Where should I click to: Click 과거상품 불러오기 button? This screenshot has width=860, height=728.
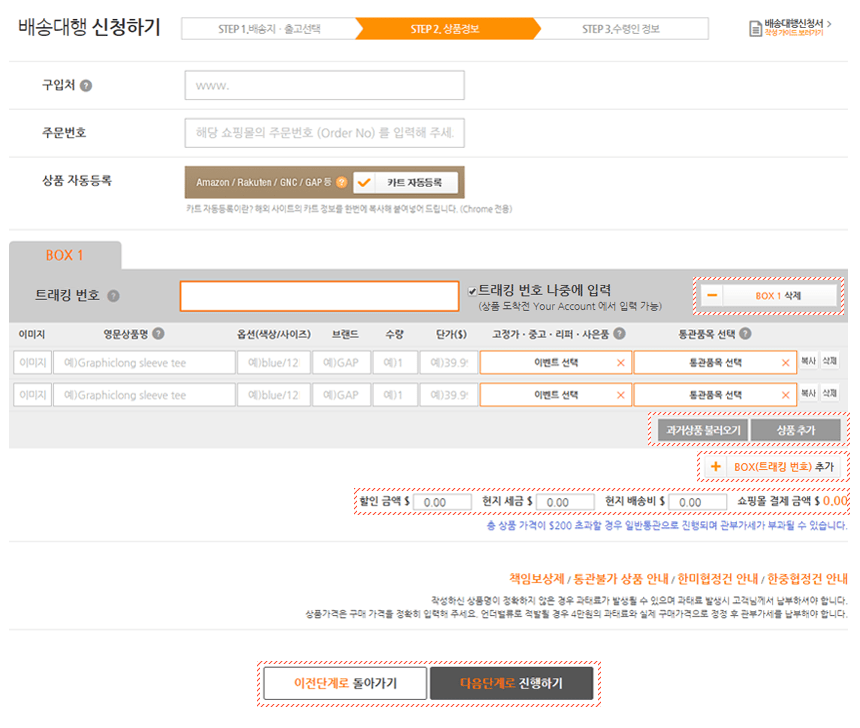(704, 430)
